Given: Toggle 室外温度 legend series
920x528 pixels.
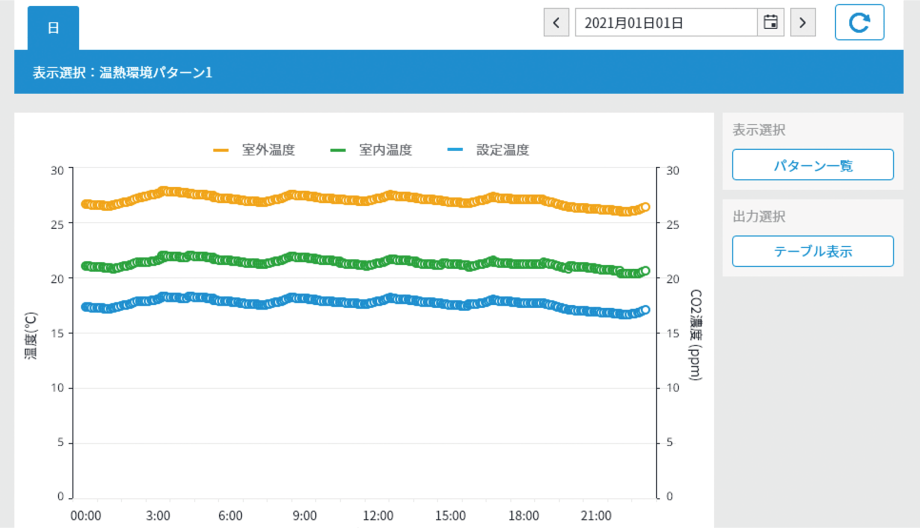Looking at the screenshot, I should [x=254, y=150].
